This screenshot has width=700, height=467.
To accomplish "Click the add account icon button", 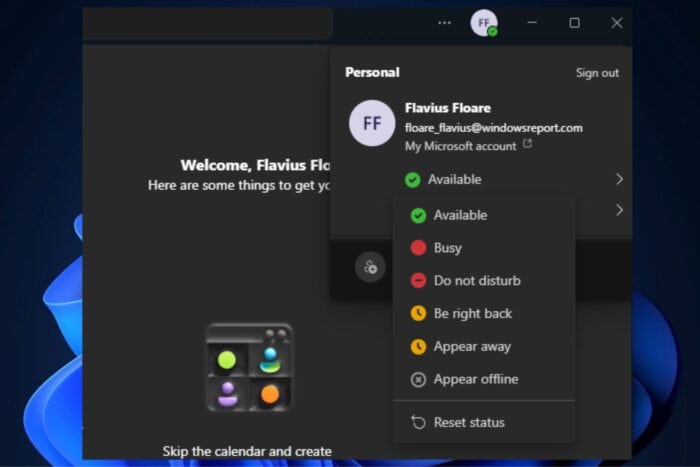I will coord(370,267).
